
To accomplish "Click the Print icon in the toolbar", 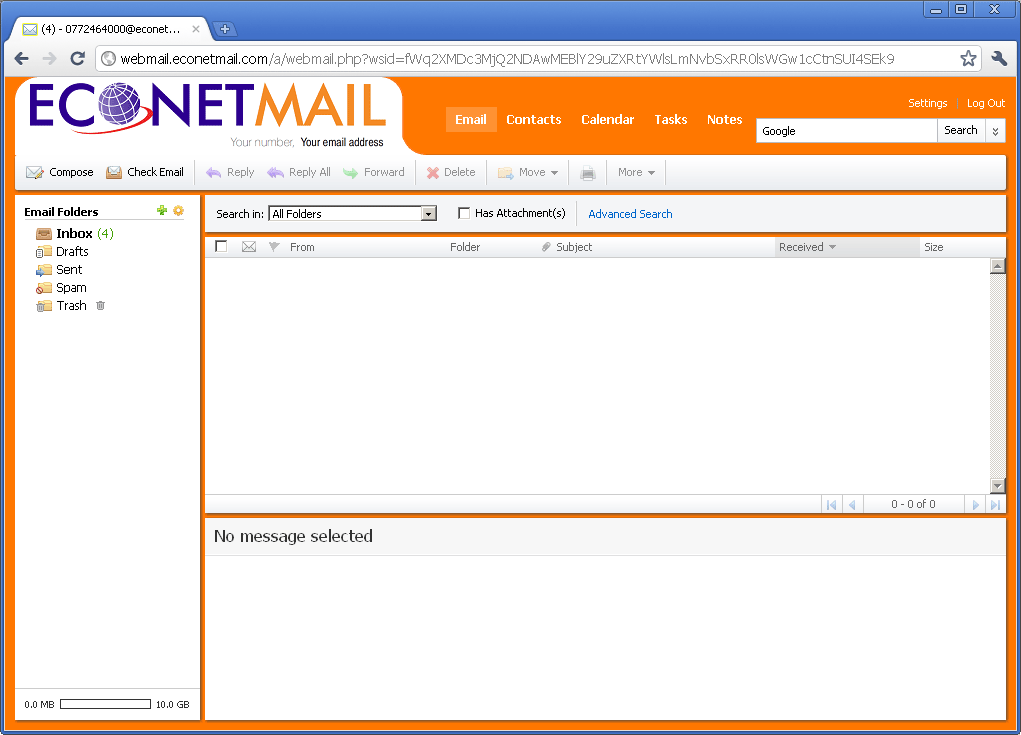I will click(x=588, y=172).
